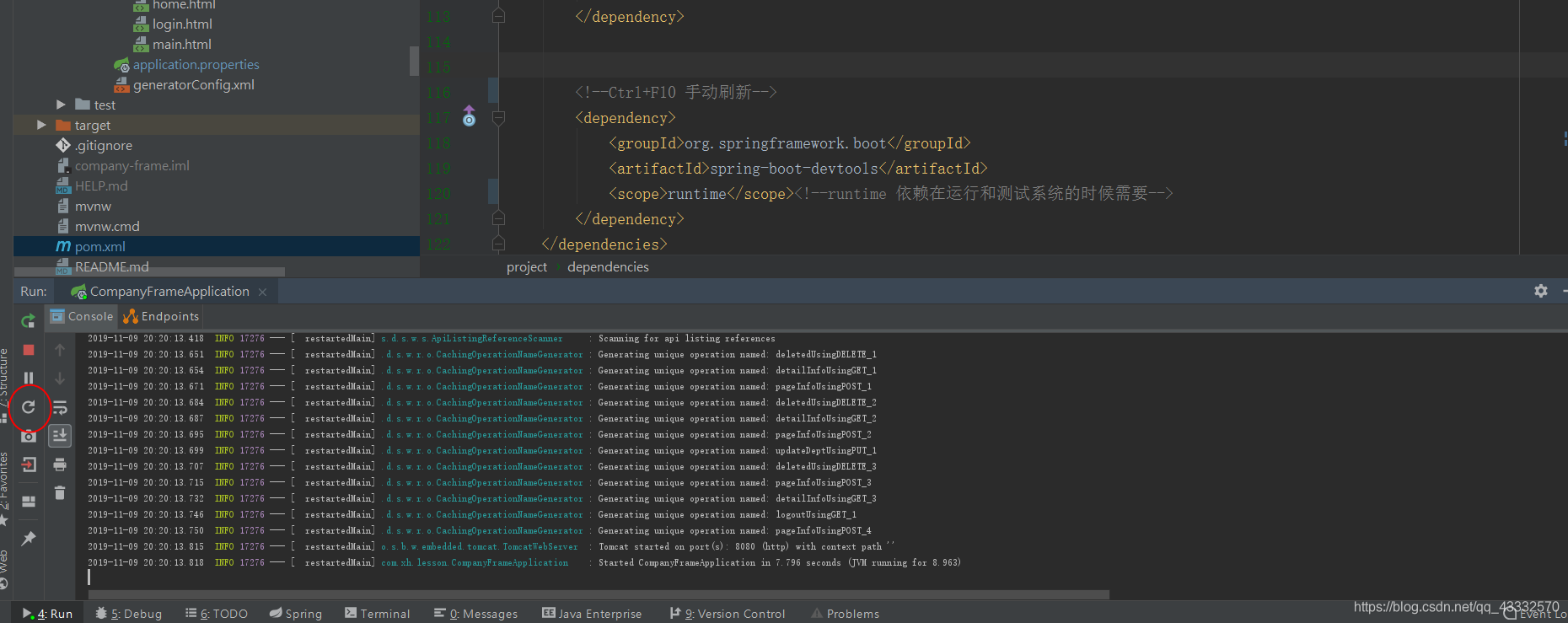Toggle scroll to end of console
The image size is (1568, 623).
[x=60, y=436]
